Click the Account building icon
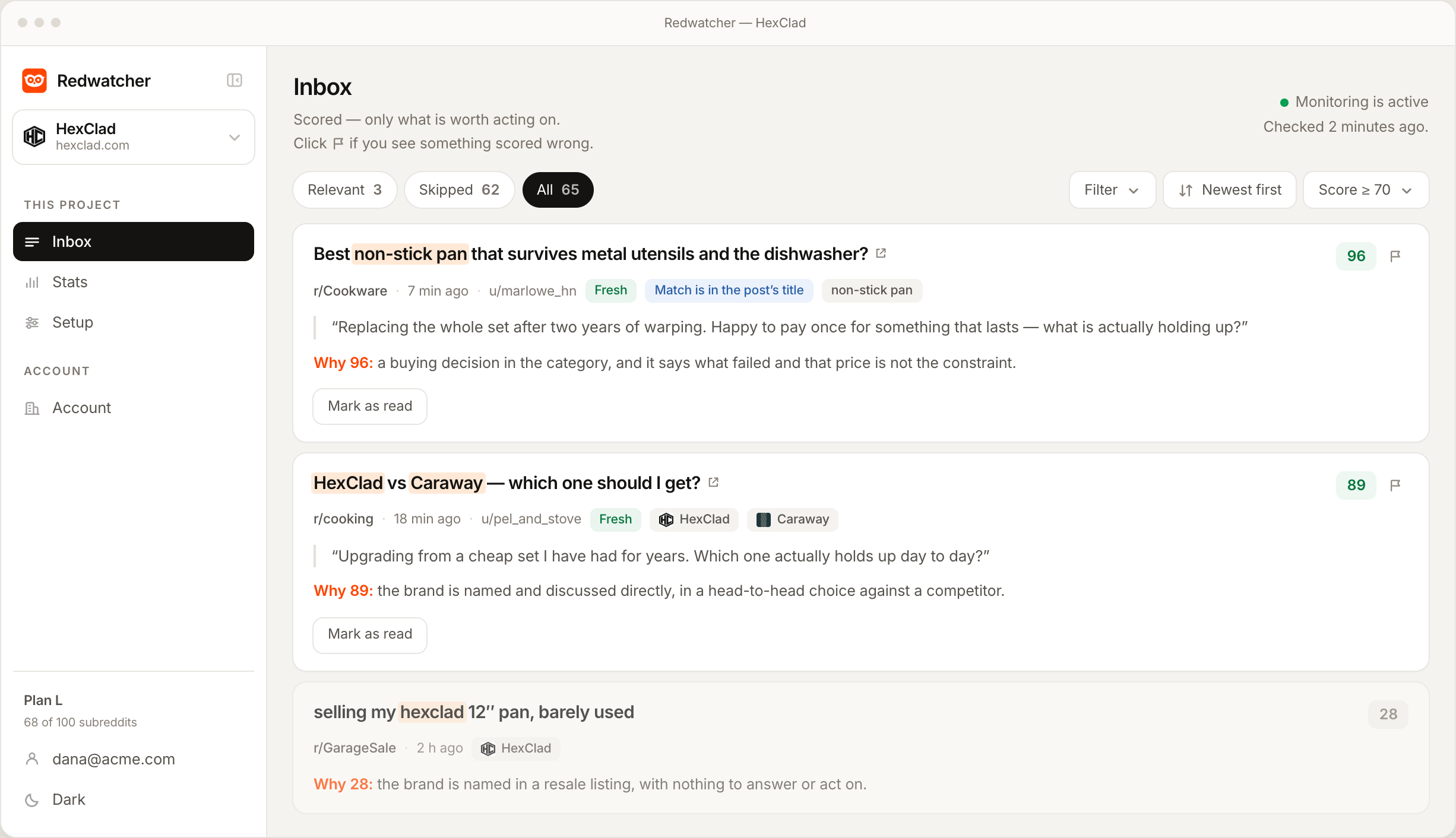The width and height of the screenshot is (1456, 838). click(x=32, y=408)
